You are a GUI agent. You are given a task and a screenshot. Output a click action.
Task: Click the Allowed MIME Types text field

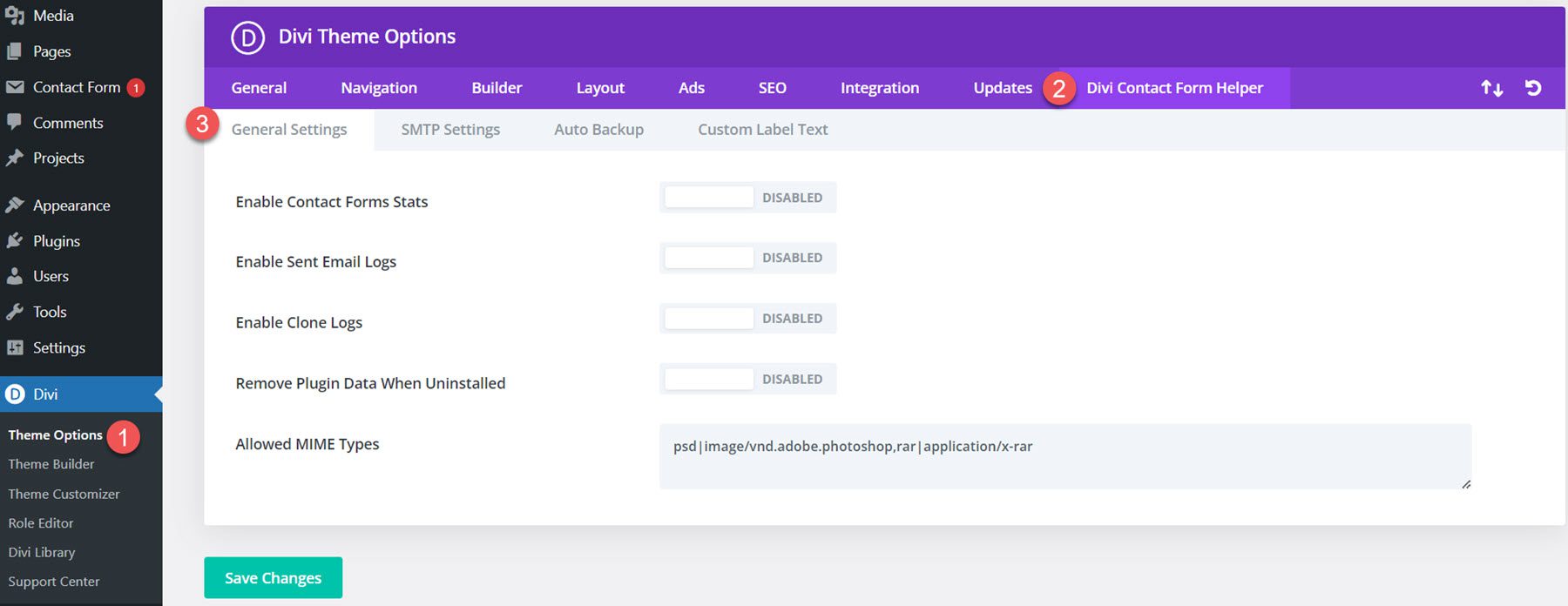click(x=1064, y=456)
